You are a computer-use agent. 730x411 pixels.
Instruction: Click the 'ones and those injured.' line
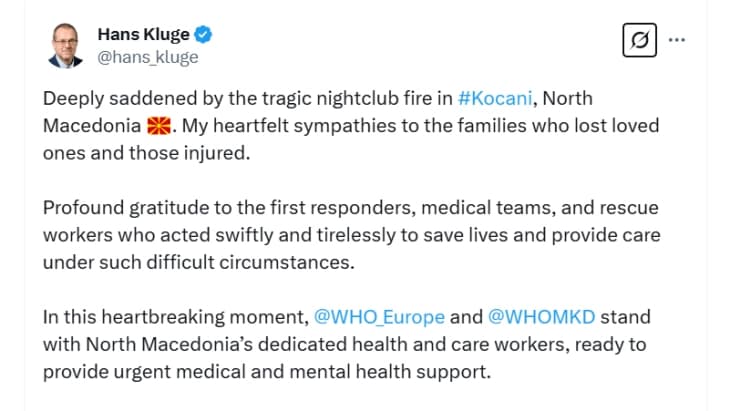click(146, 153)
